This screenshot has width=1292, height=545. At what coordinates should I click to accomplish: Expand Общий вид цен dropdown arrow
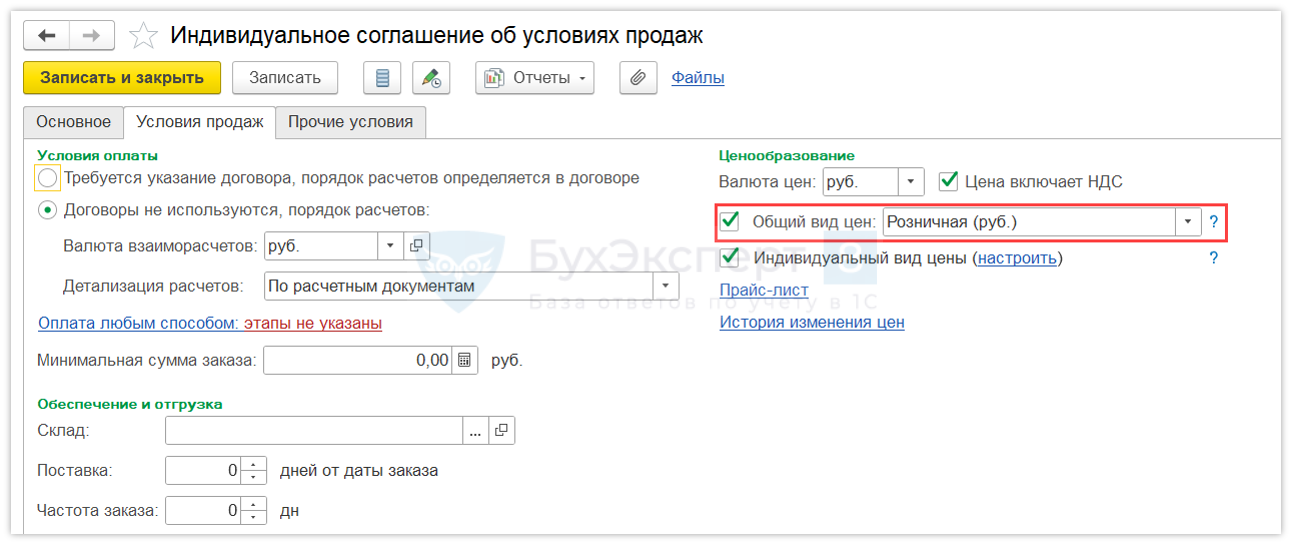tap(1188, 222)
